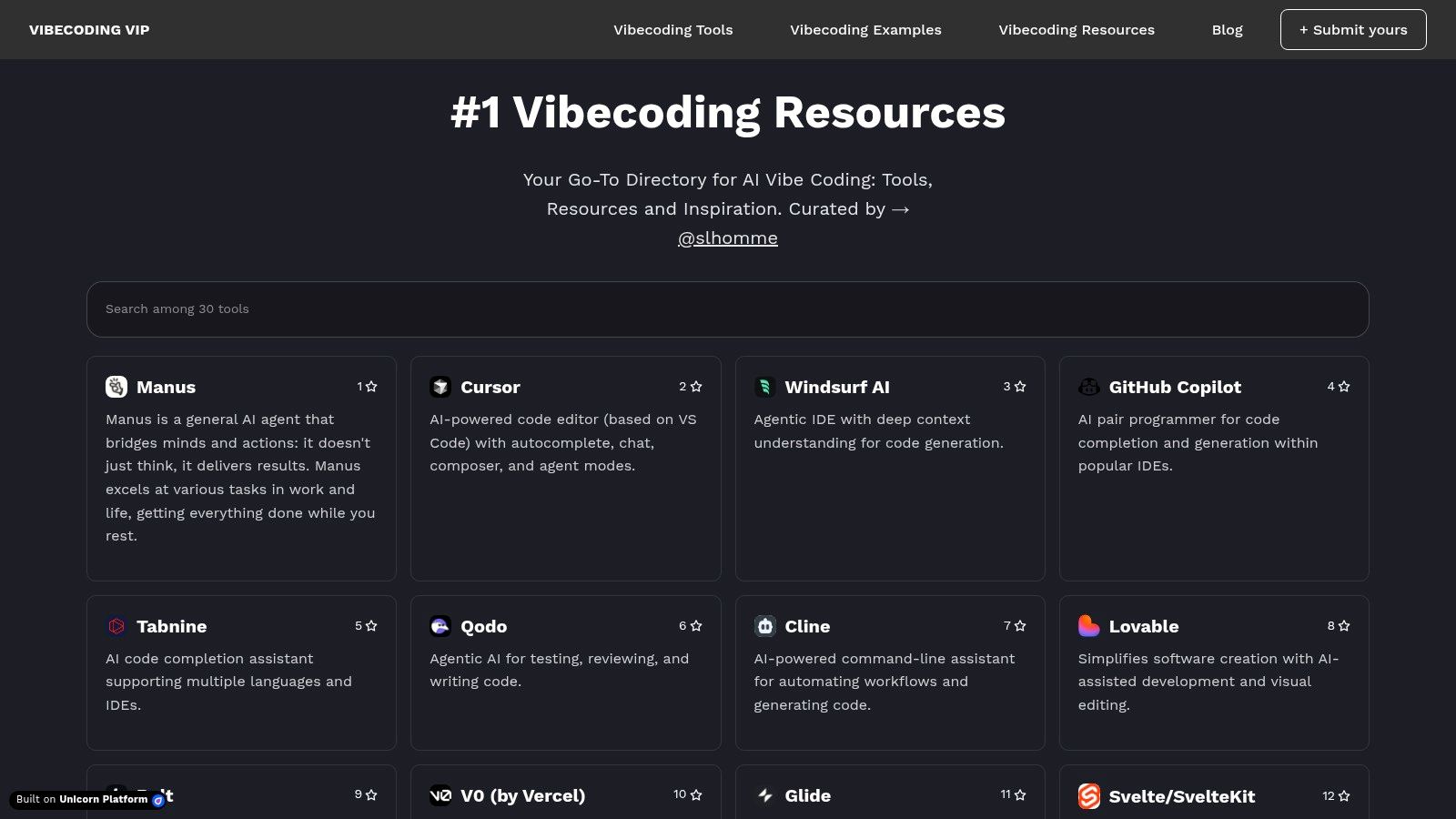Click the Cline terminal icon
The width and height of the screenshot is (1456, 819).
765,626
